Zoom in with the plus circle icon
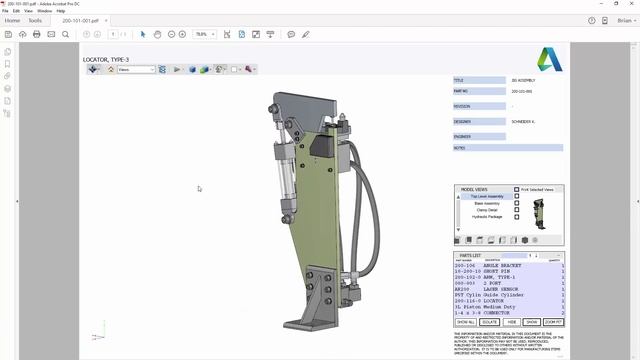 click(182, 34)
